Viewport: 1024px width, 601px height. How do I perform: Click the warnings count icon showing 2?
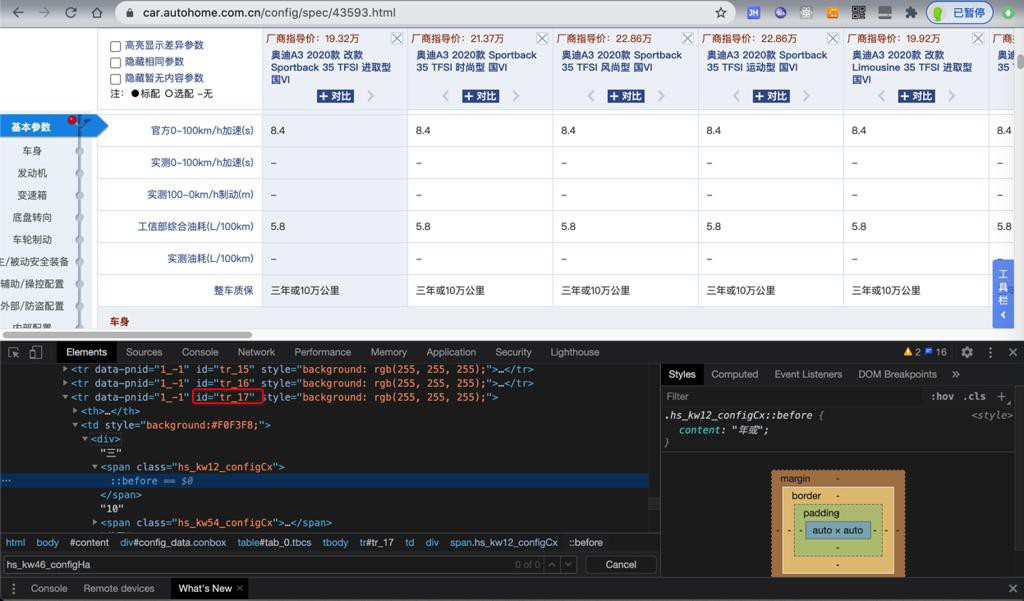click(x=912, y=351)
